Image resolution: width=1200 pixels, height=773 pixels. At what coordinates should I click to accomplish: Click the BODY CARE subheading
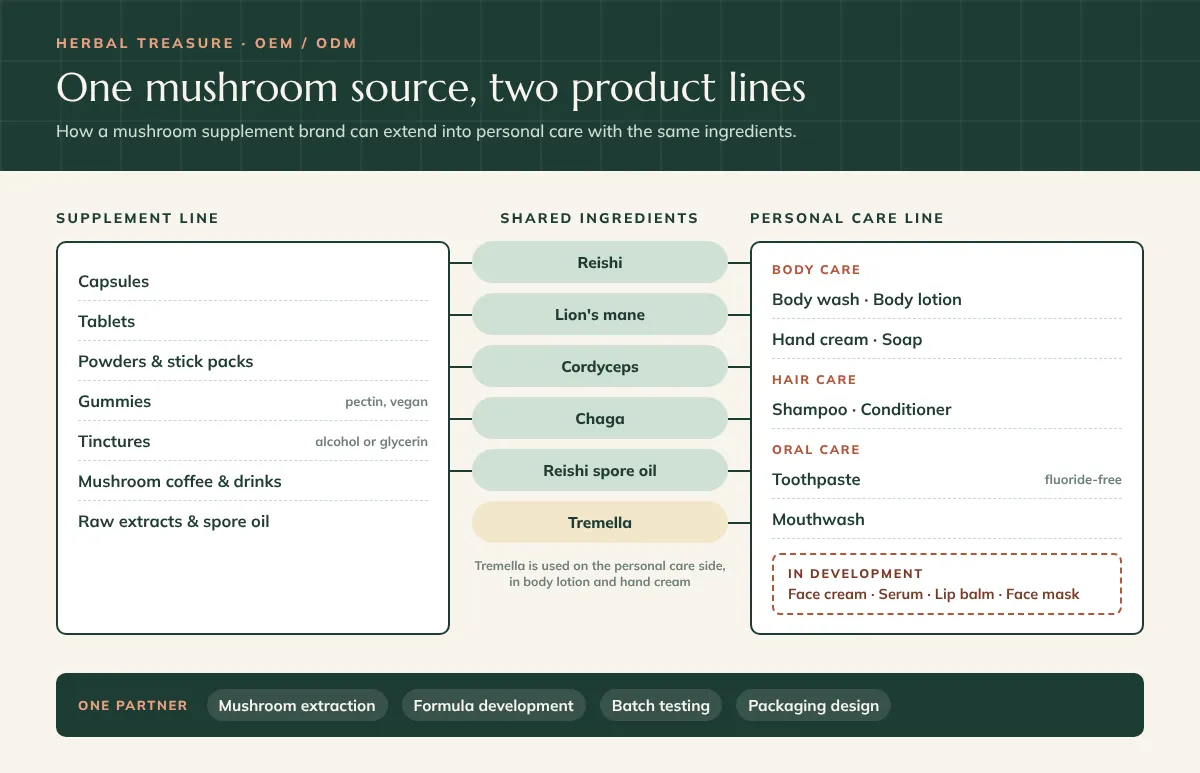pos(816,270)
